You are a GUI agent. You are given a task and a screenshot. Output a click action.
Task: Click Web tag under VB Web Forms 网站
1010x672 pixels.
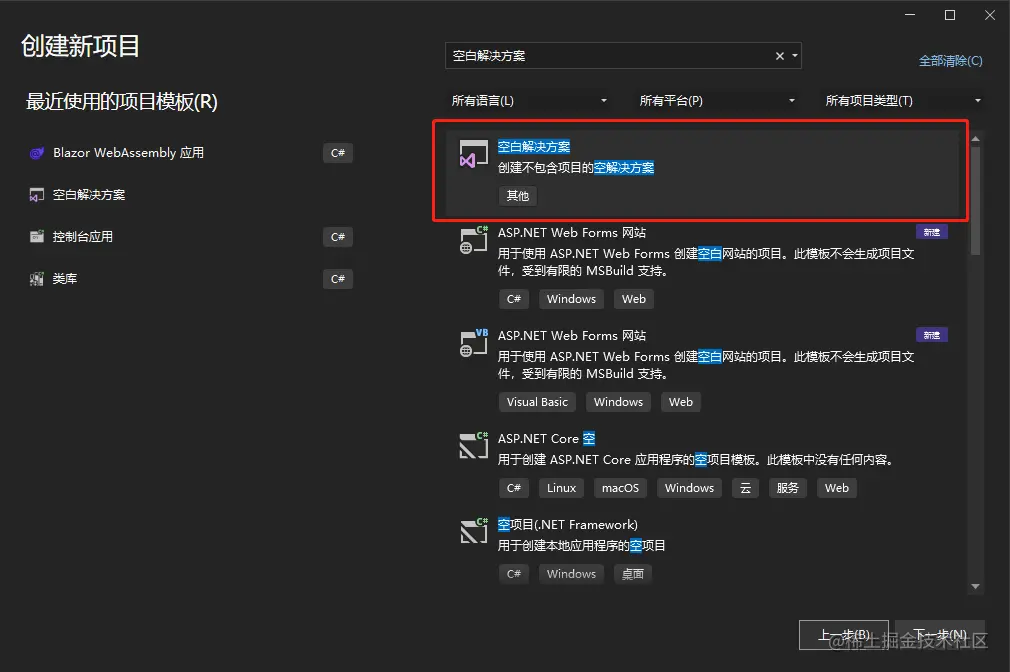coord(681,402)
